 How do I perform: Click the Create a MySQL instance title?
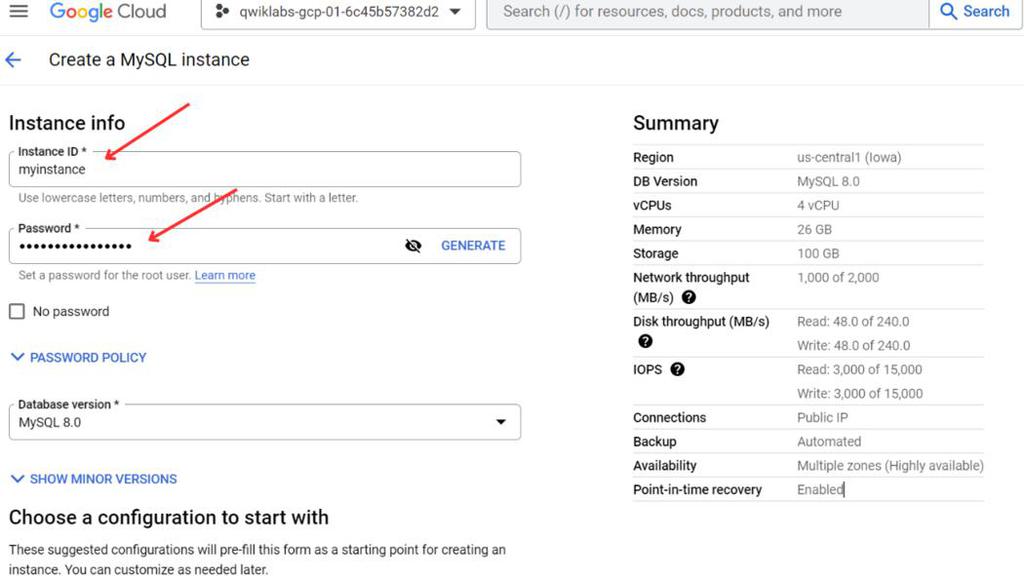click(x=149, y=60)
